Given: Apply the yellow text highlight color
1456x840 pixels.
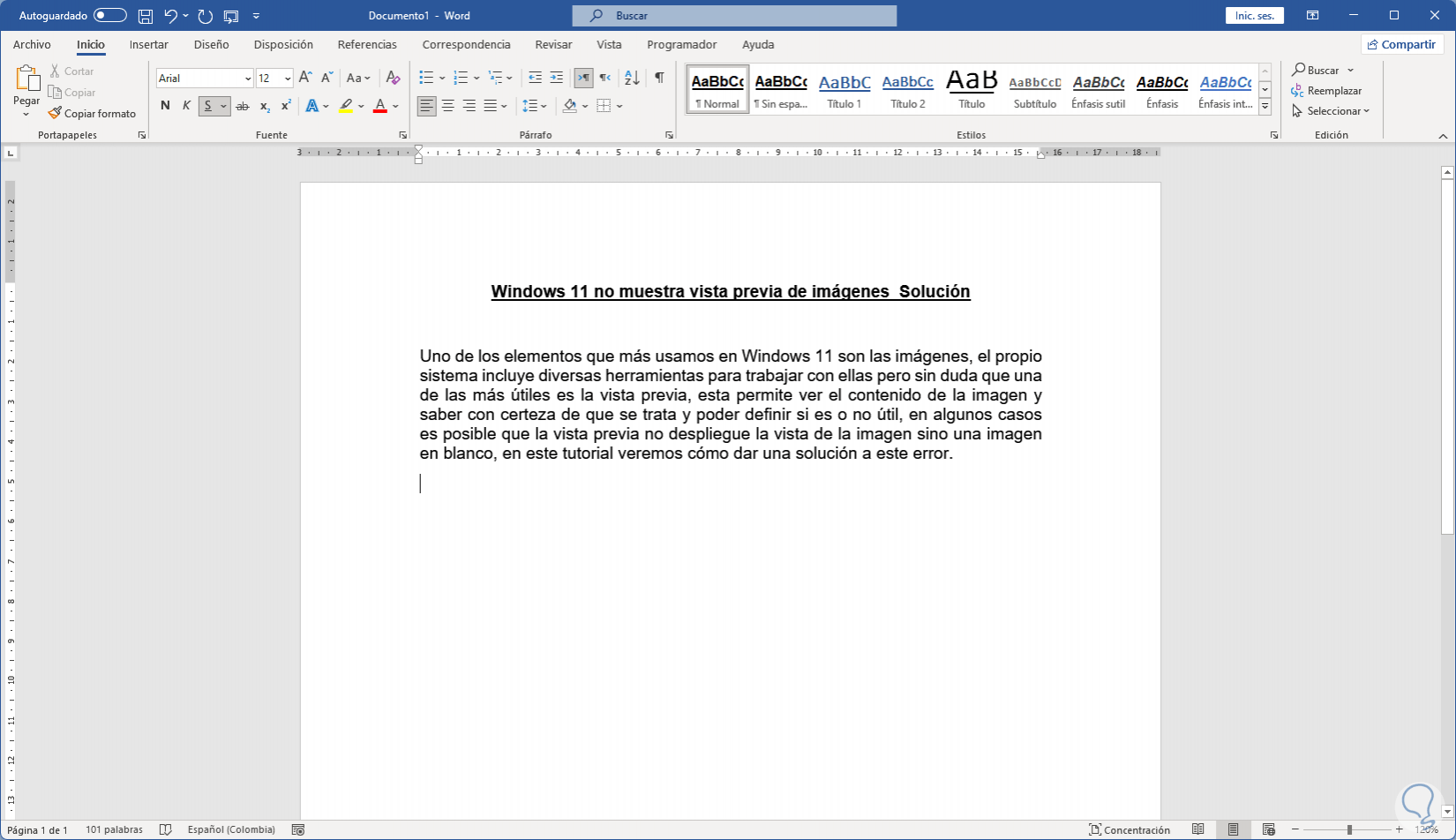Looking at the screenshot, I should click(346, 106).
